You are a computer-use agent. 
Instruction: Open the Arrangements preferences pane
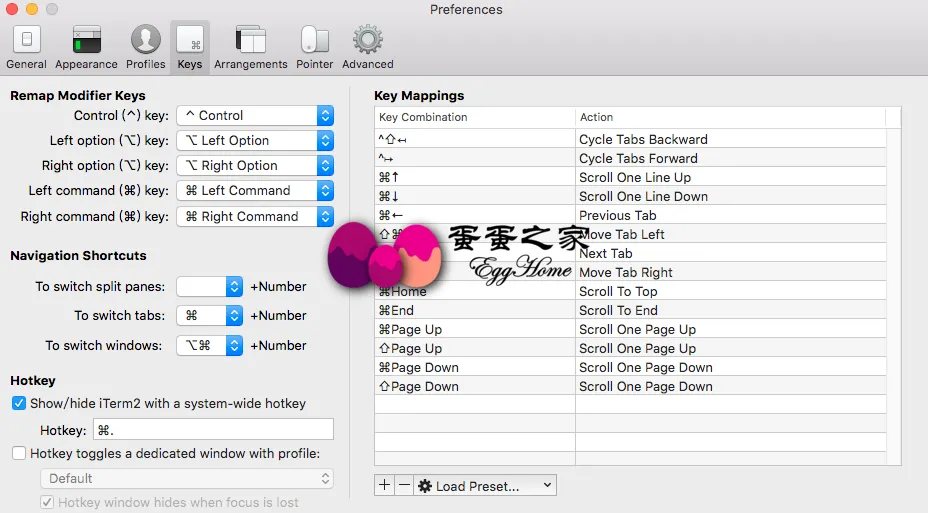coord(250,47)
